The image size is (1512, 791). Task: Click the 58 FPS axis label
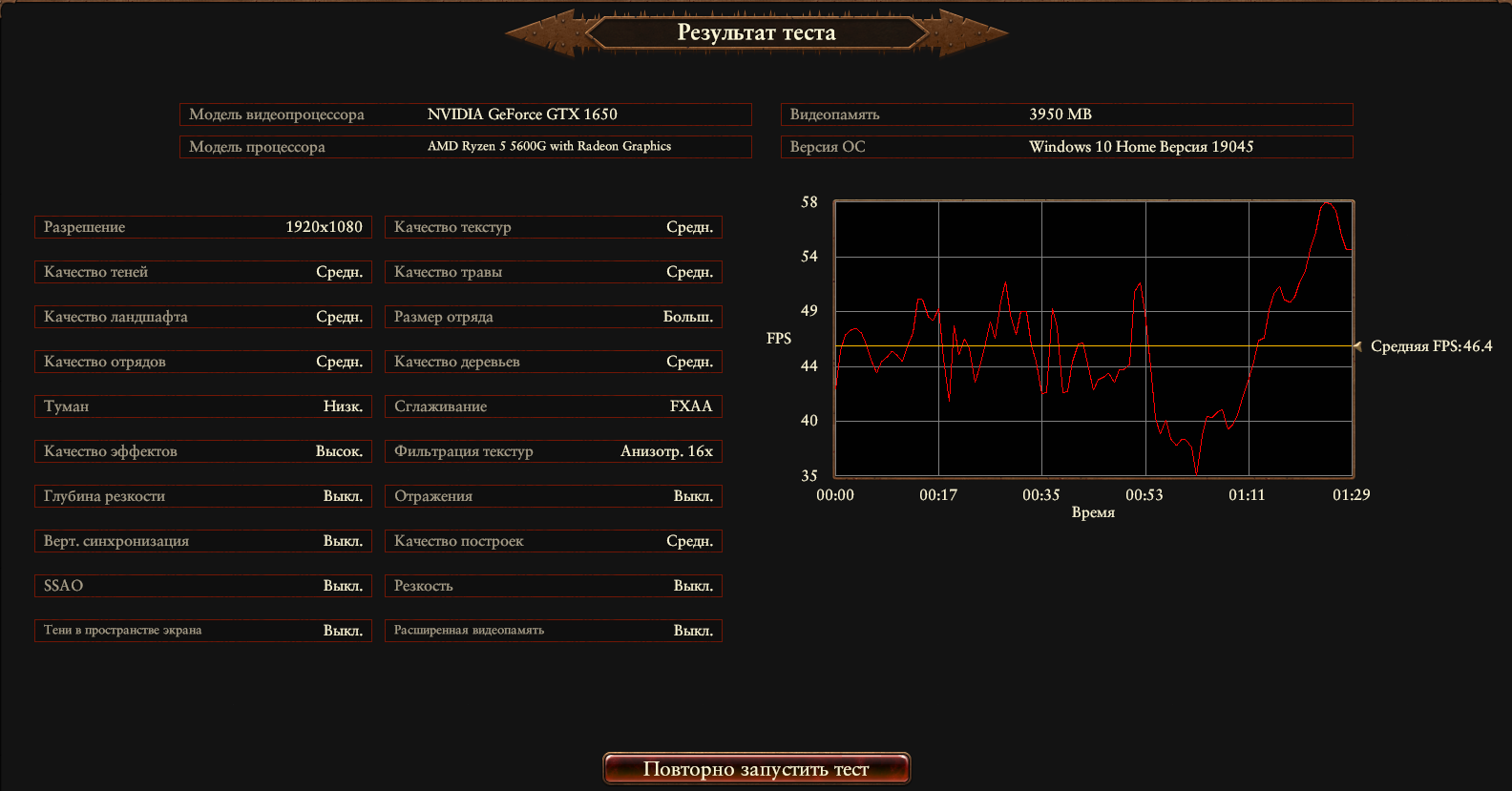[x=809, y=202]
